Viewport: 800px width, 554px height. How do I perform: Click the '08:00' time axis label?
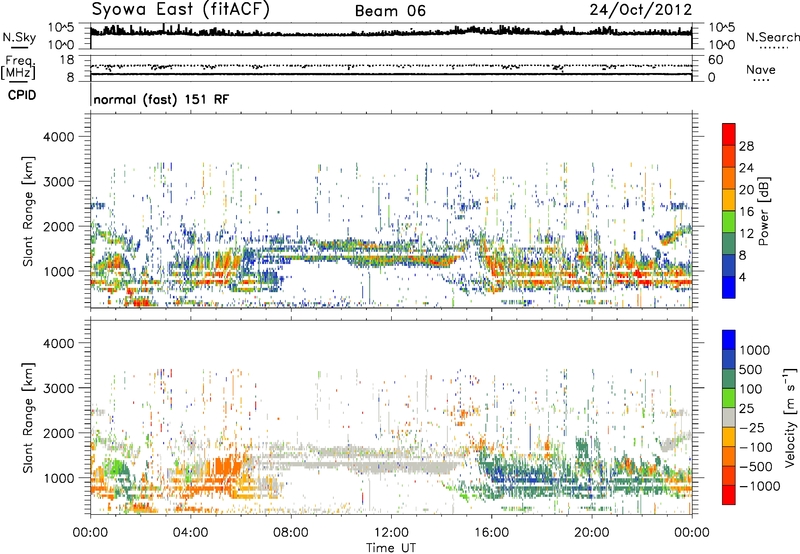291,533
